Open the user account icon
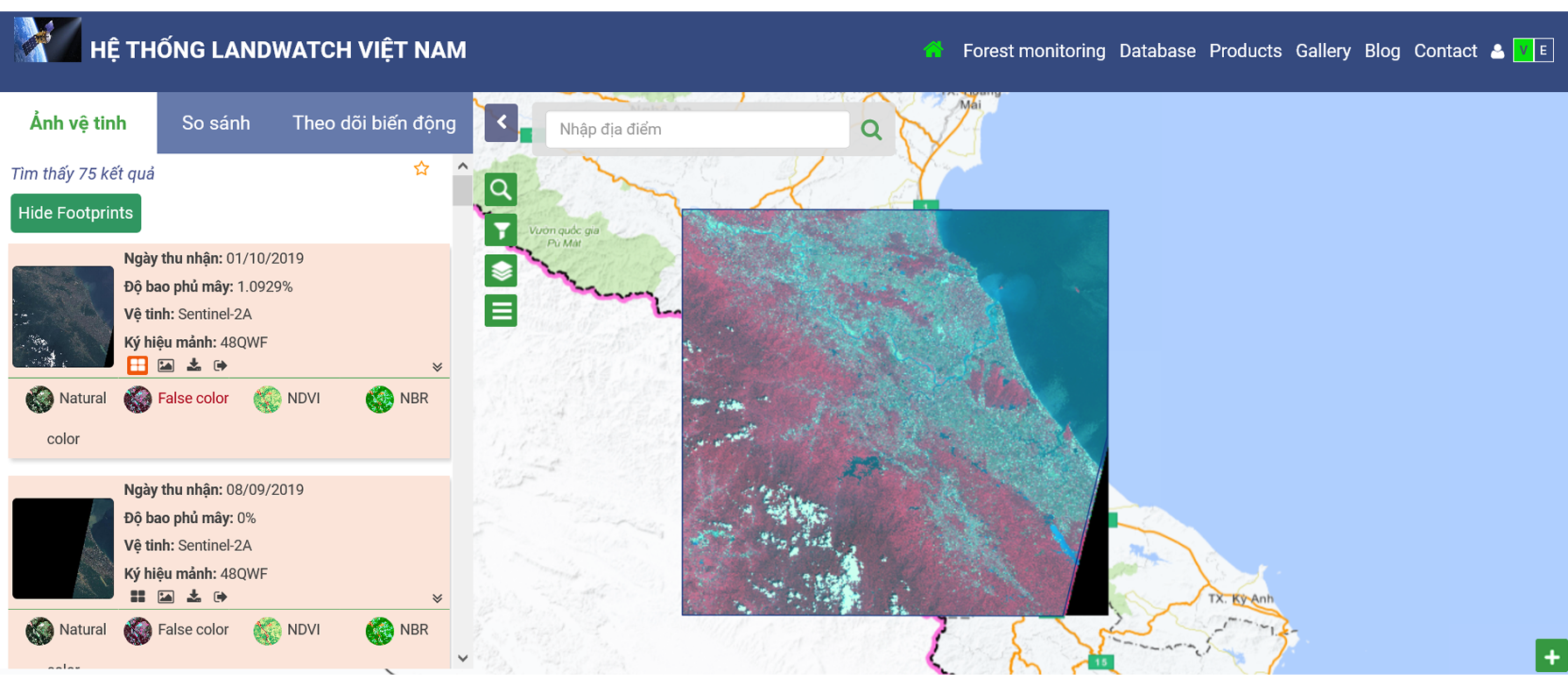The image size is (1568, 693). point(1497,52)
